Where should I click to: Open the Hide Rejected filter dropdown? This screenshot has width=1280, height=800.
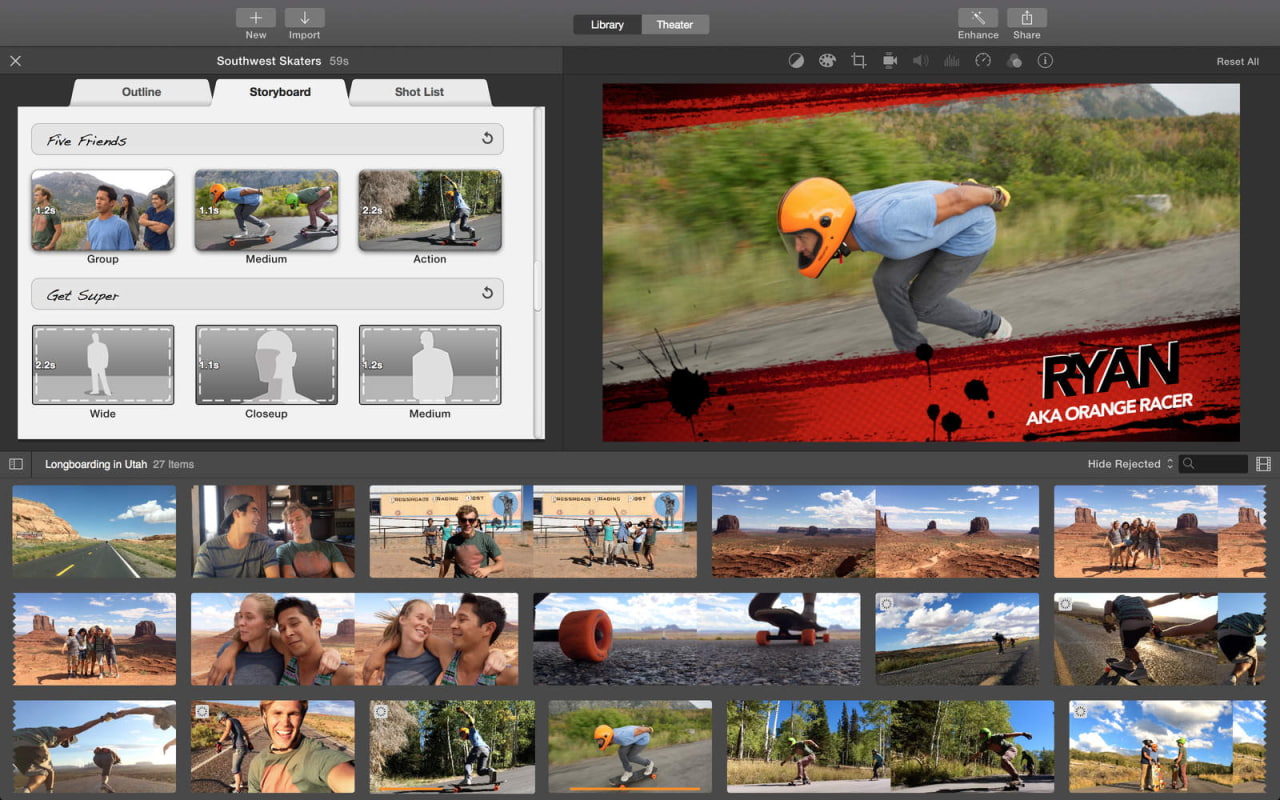[1130, 464]
